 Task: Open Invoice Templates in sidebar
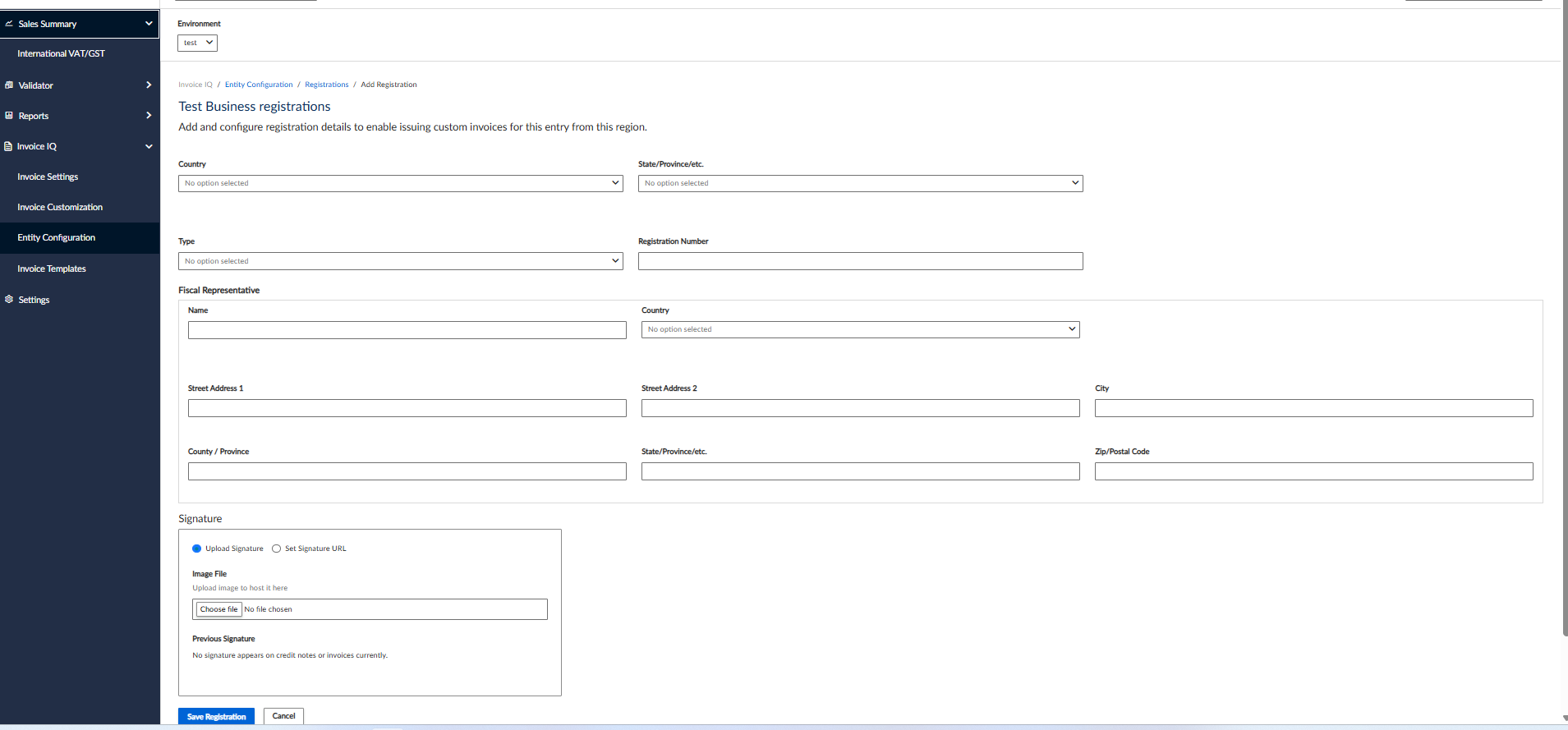[52, 269]
